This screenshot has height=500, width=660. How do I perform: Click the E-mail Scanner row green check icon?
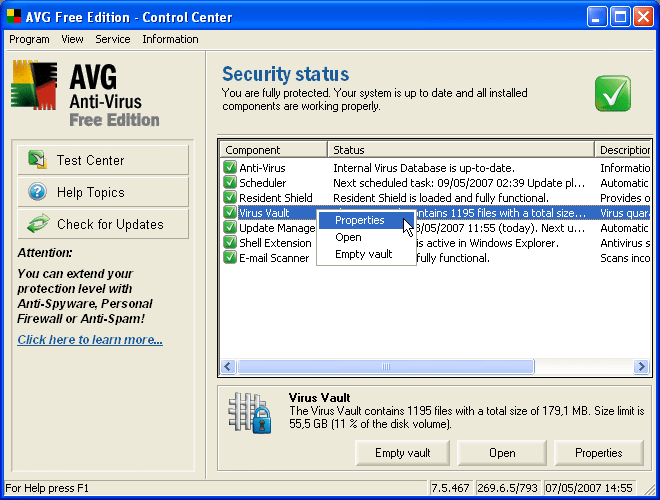point(230,258)
